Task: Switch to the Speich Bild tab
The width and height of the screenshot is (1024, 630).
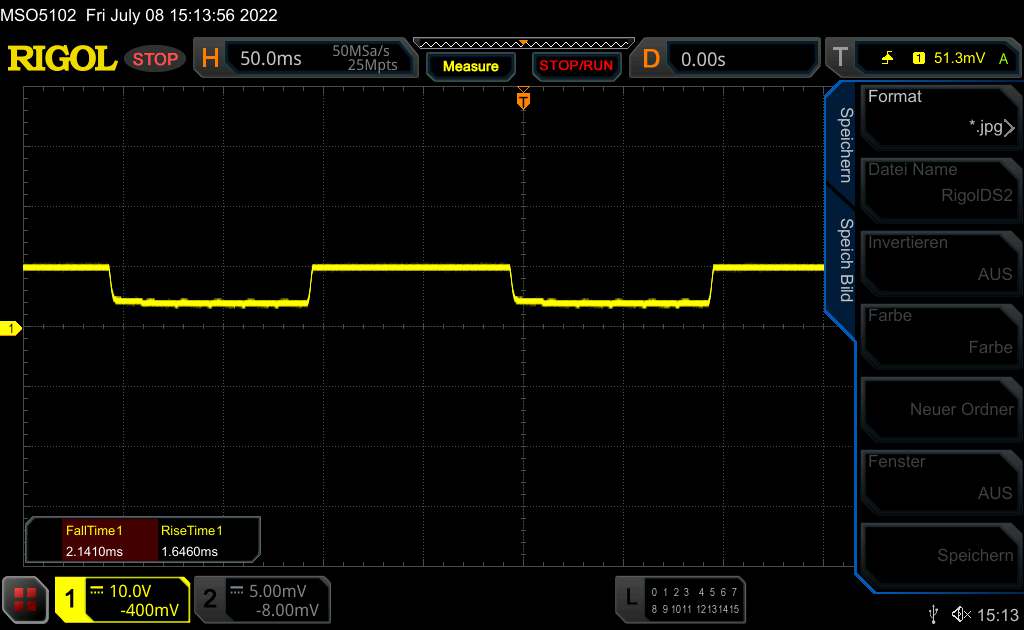Action: pos(845,260)
